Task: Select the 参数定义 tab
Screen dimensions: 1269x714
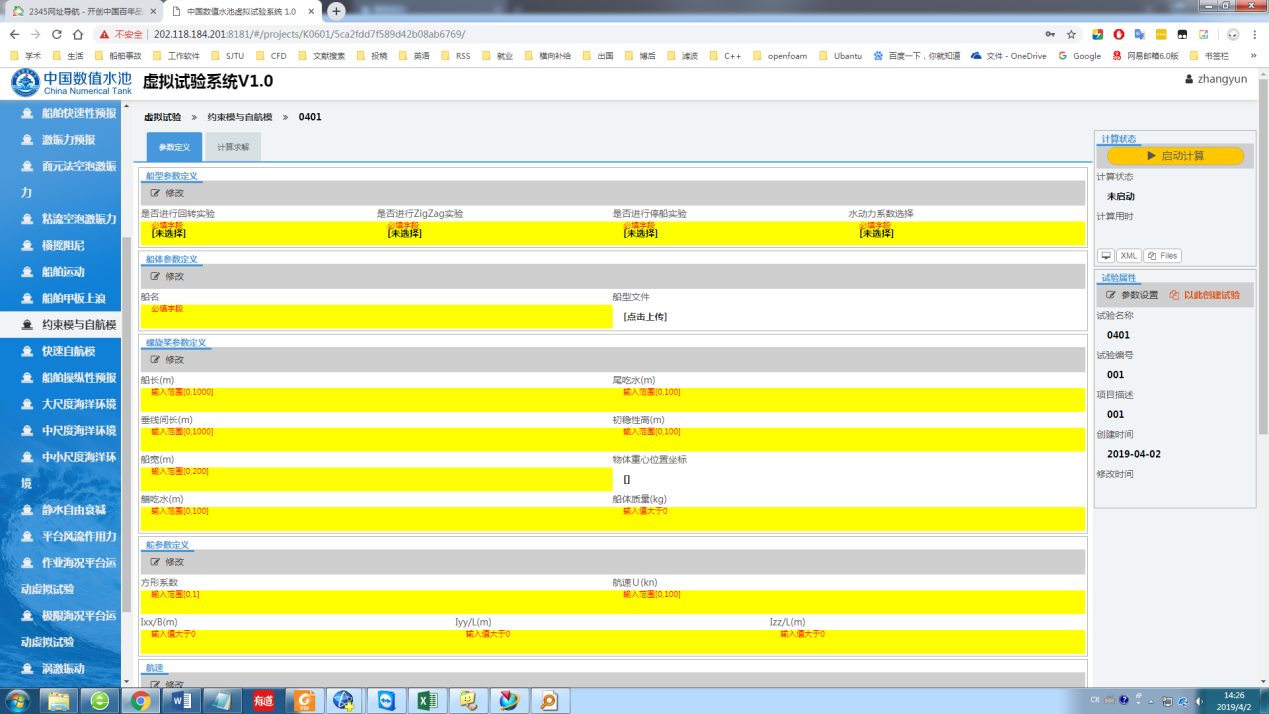Action: point(174,147)
